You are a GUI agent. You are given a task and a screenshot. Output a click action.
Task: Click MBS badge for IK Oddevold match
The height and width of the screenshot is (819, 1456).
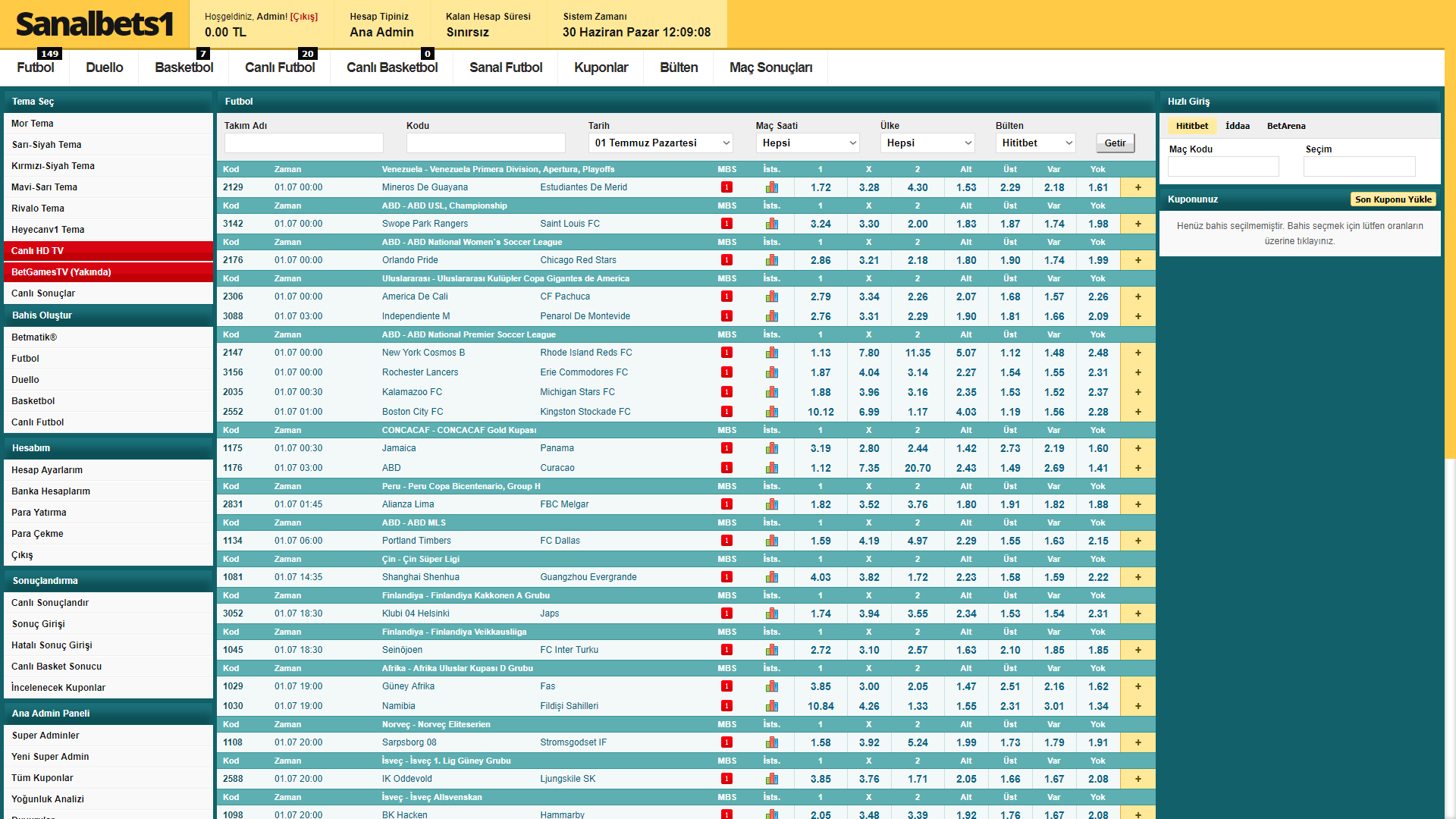pyautogui.click(x=726, y=779)
